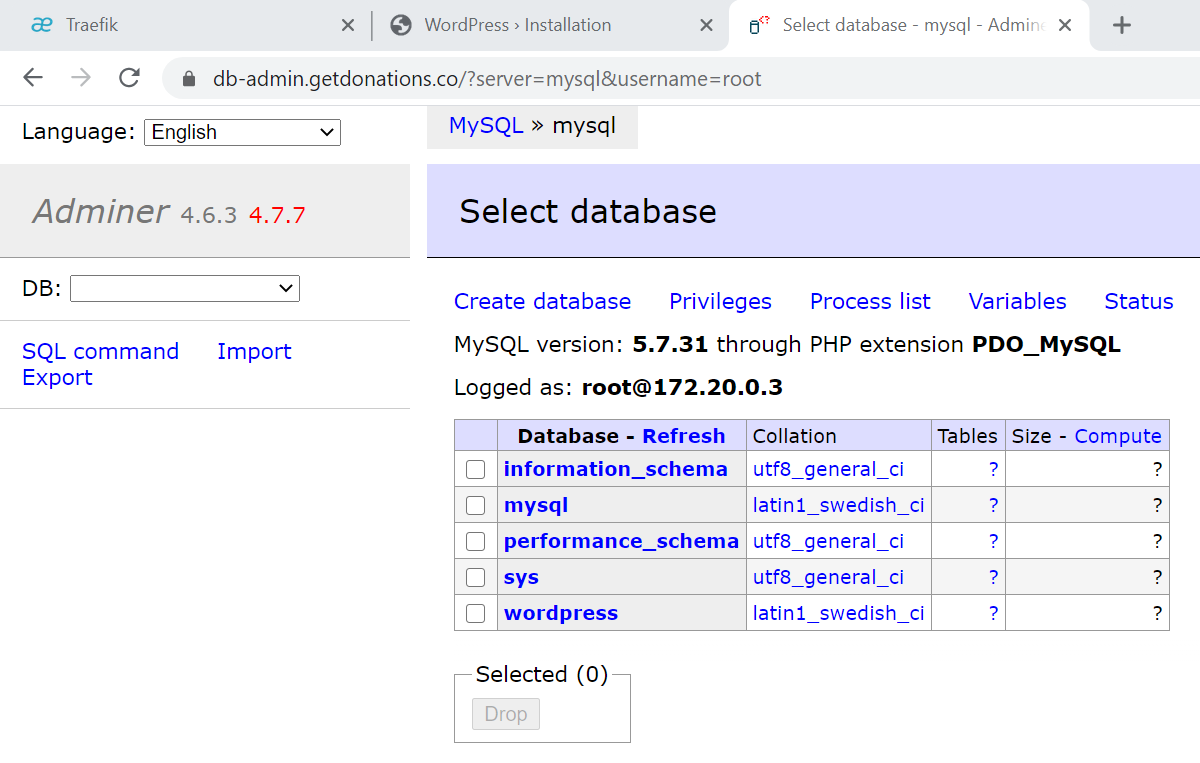The width and height of the screenshot is (1200, 763).
Task: Click the Select database heading
Action: (588, 211)
